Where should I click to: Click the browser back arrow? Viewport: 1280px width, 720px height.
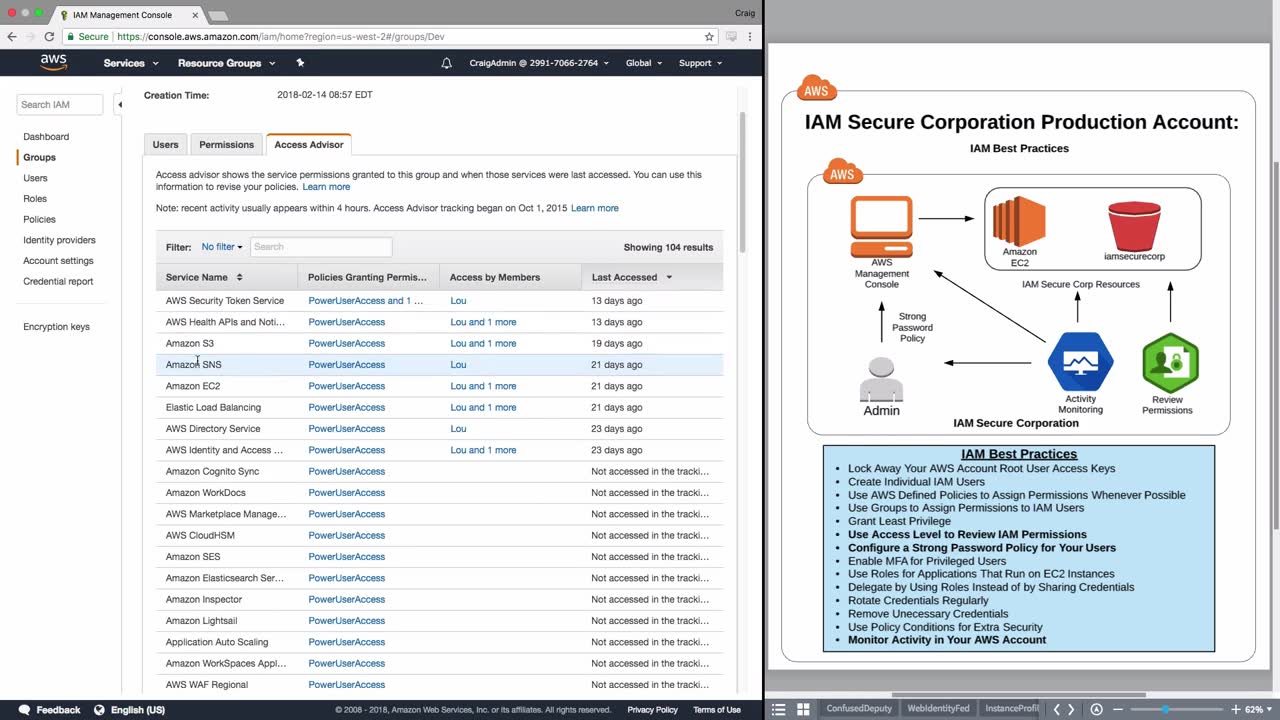pyautogui.click(x=12, y=36)
